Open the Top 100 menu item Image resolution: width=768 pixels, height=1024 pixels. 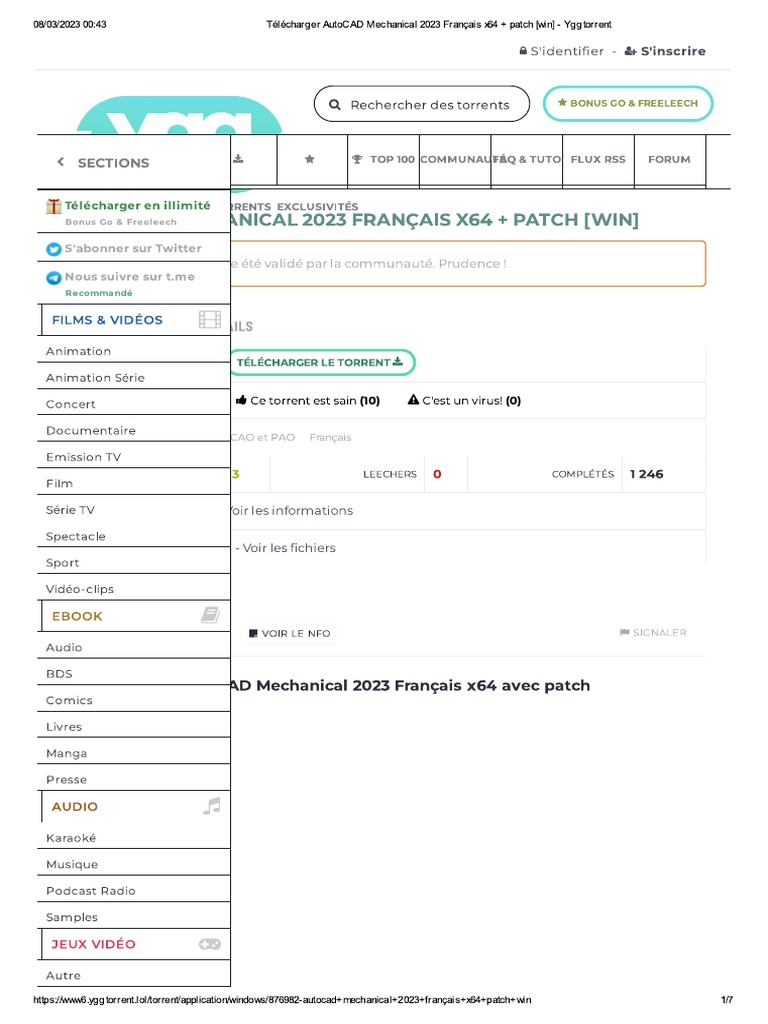click(383, 159)
